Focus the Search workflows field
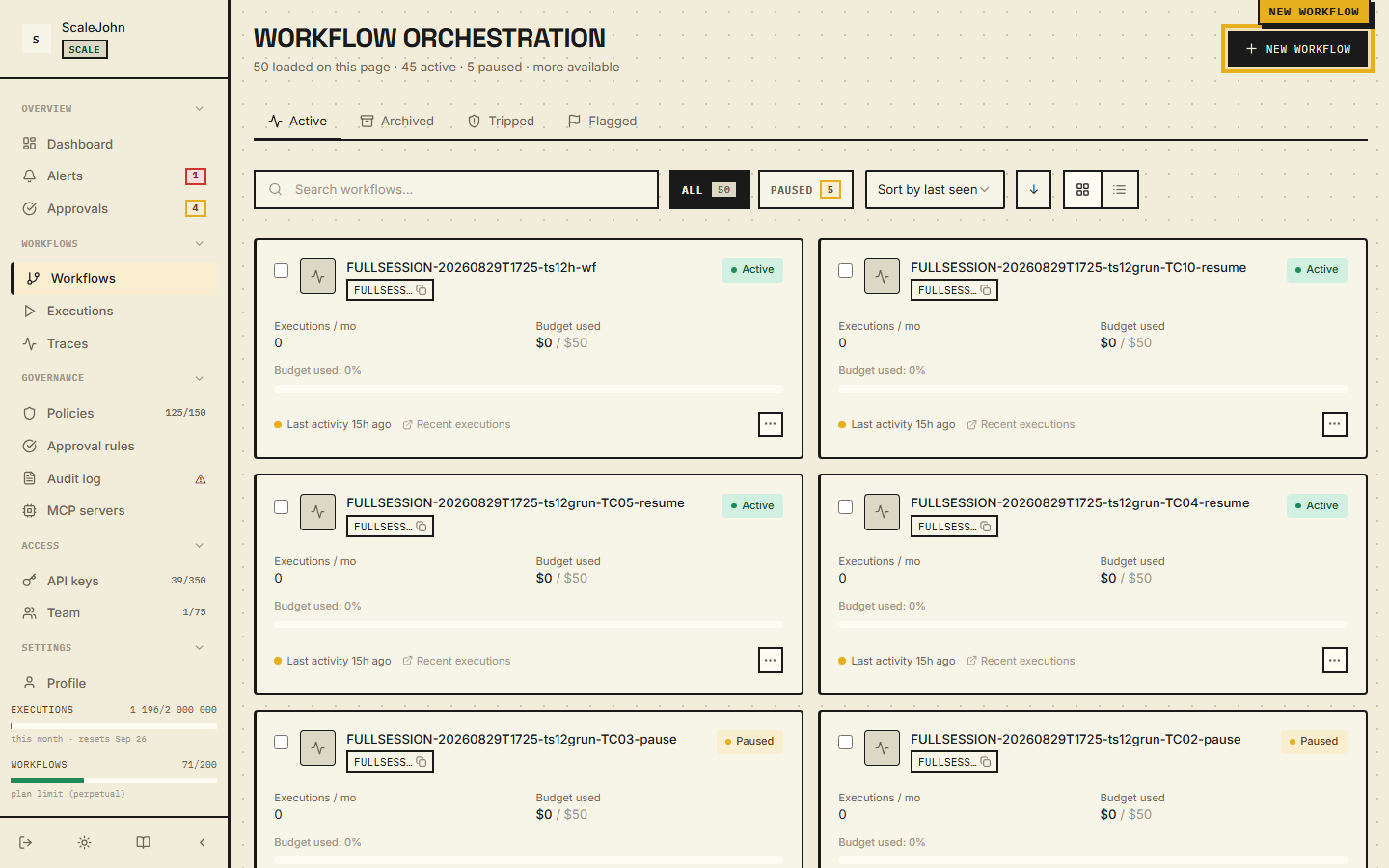 tap(456, 190)
